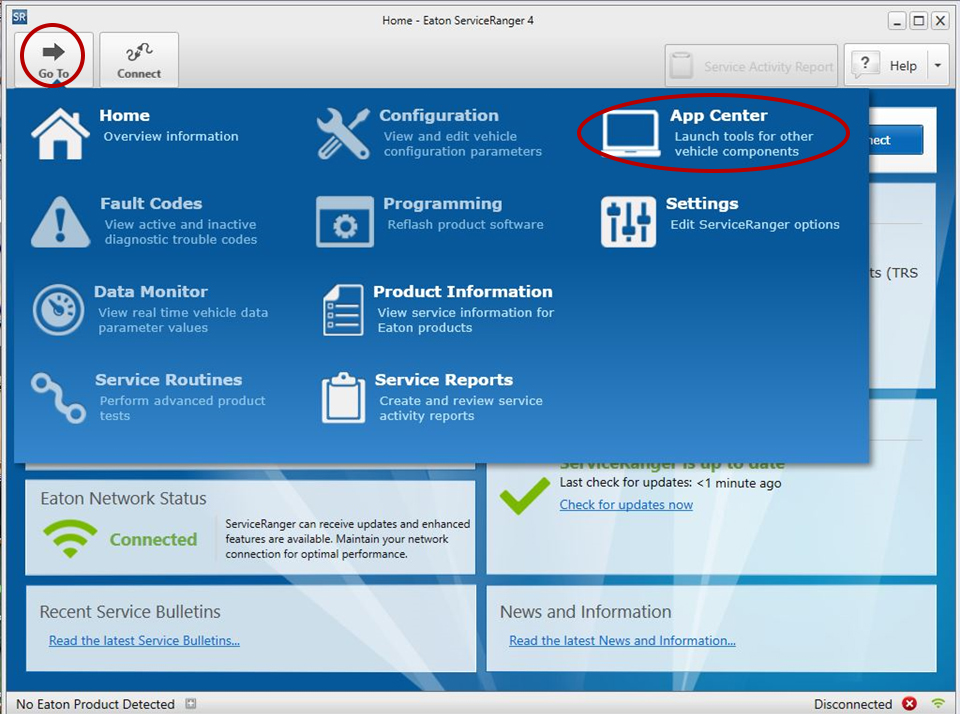Choose the Configuration menu title
960x714 pixels.
click(x=439, y=115)
